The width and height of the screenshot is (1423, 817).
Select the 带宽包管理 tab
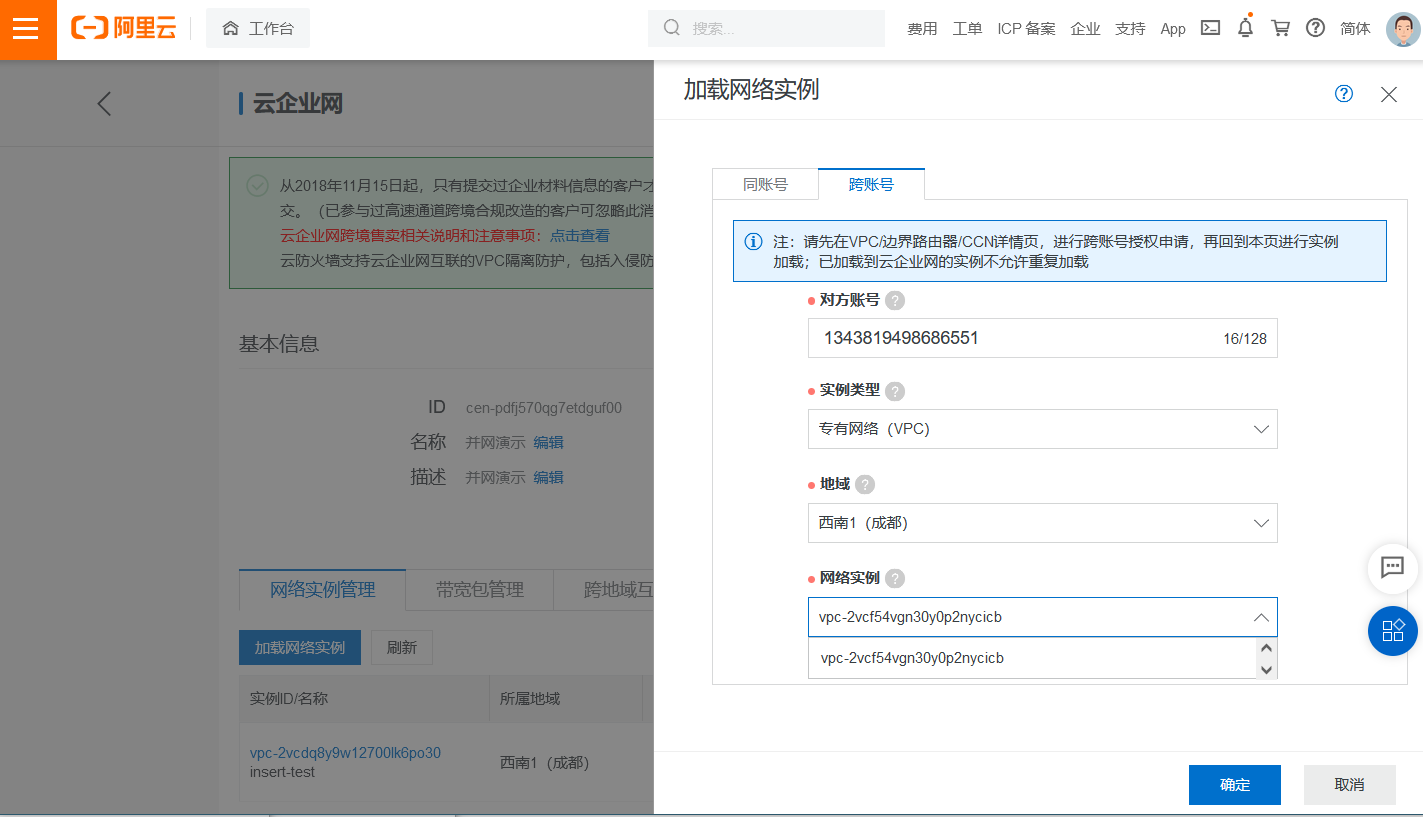(x=479, y=590)
